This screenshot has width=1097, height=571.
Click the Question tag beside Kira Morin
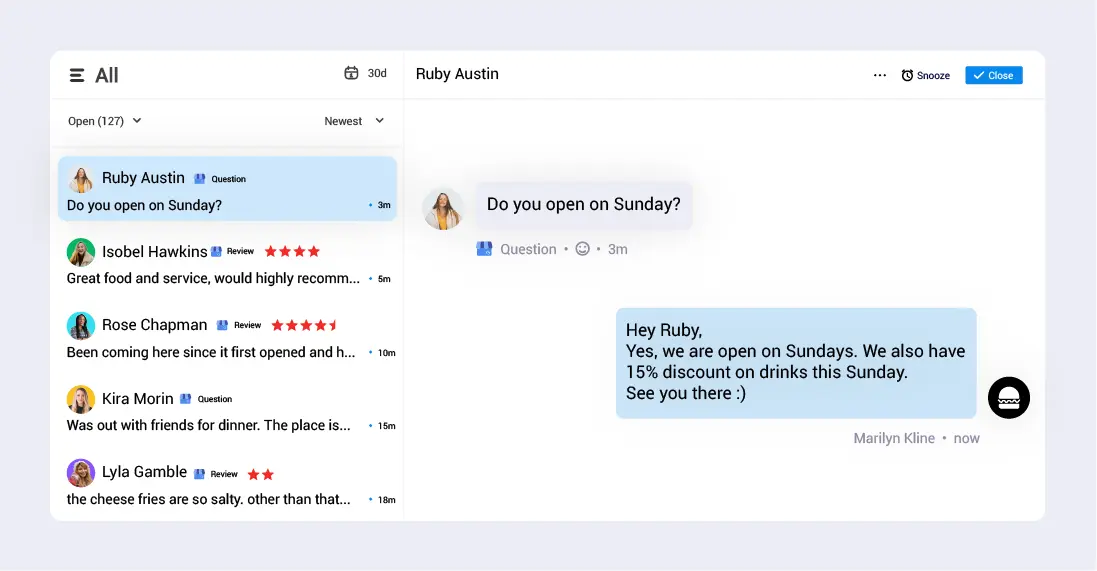(214, 399)
